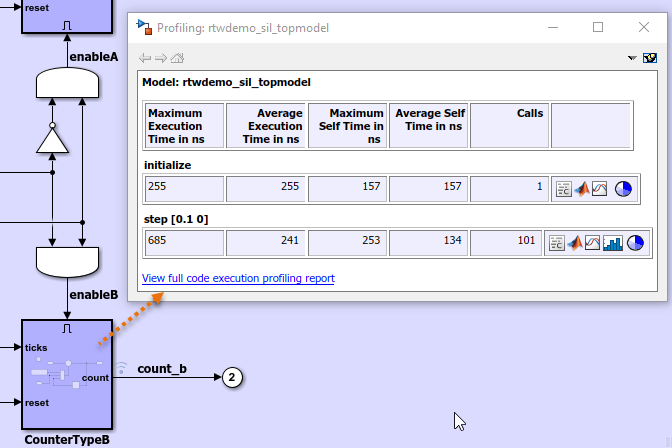
Task: Click the calls value 1 in initialize row
Action: point(510,189)
